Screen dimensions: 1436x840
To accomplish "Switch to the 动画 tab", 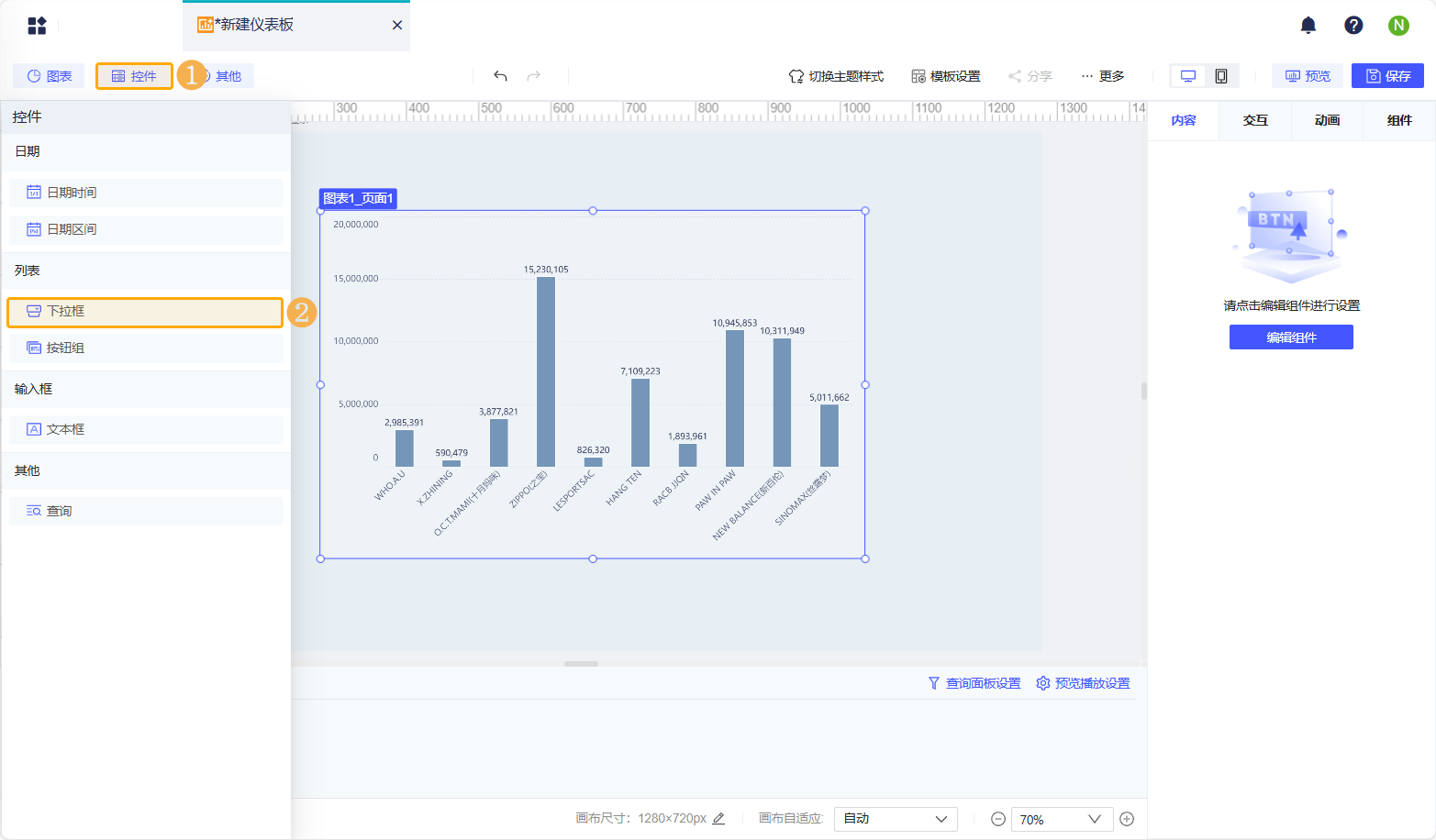I will (1327, 121).
